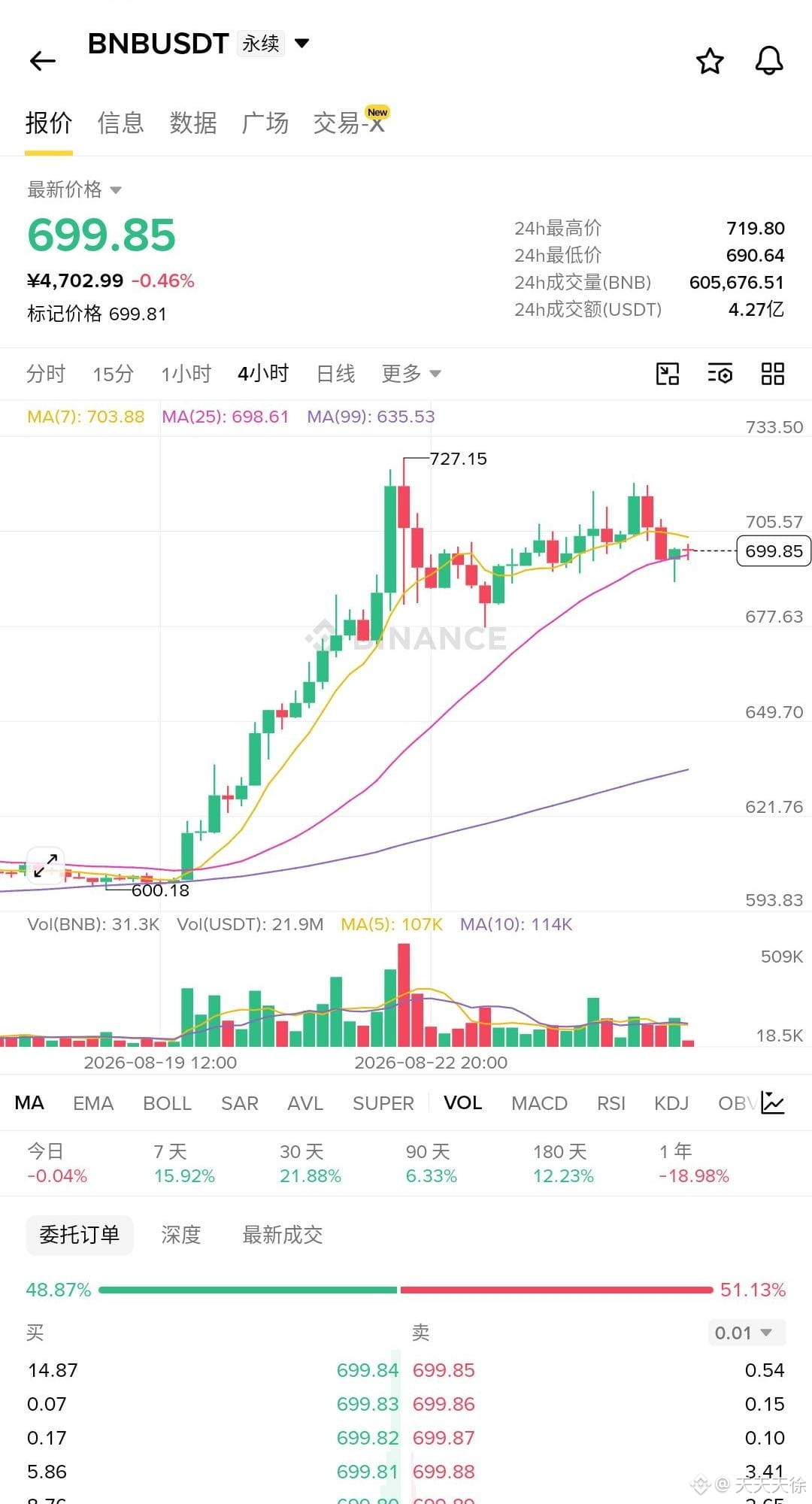Screen dimensions: 812x1504
Task: Tap MA(7): 703.88 legend
Action: pyautogui.click(x=86, y=417)
